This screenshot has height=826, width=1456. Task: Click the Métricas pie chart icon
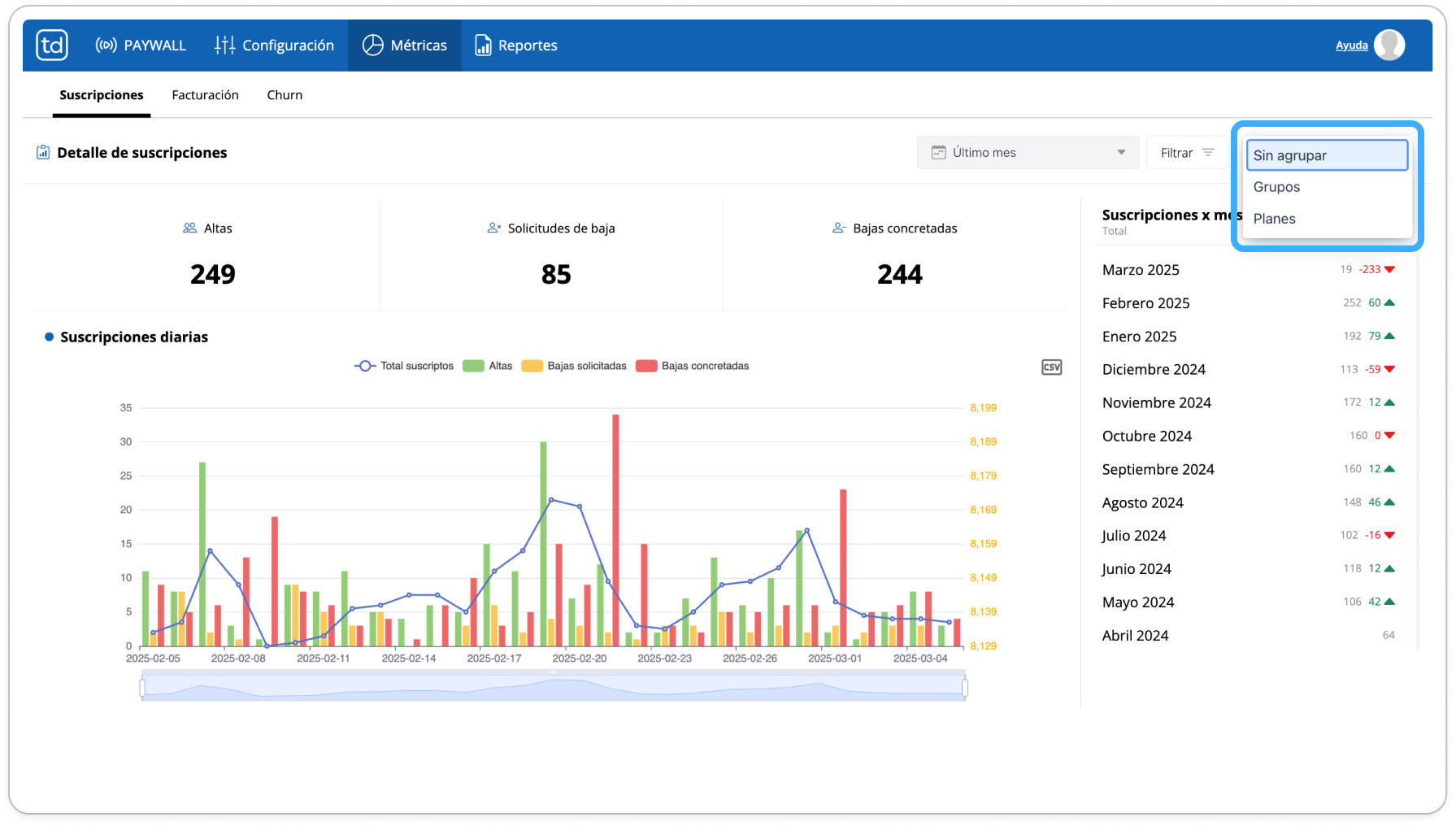(372, 46)
